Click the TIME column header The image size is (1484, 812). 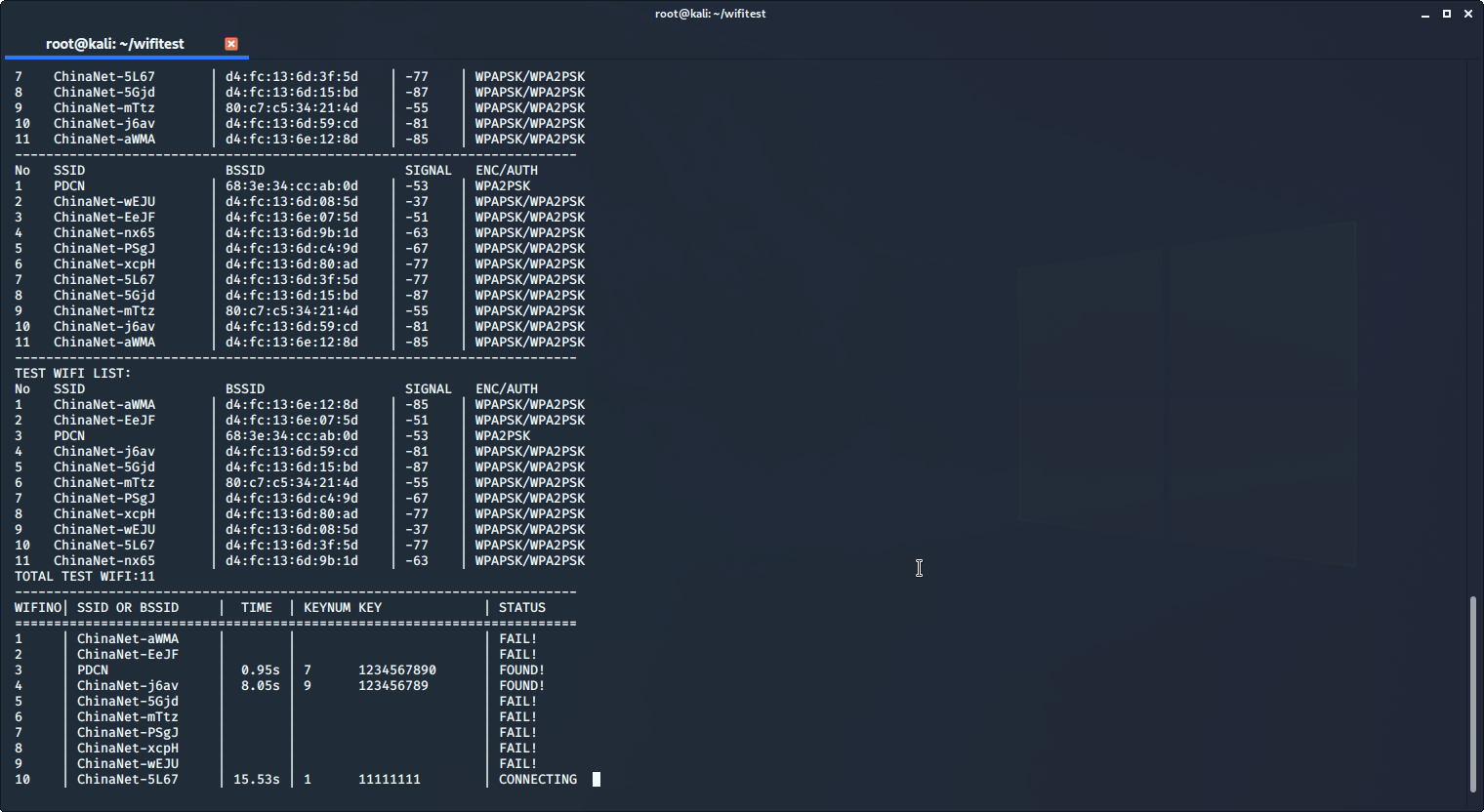coord(257,607)
